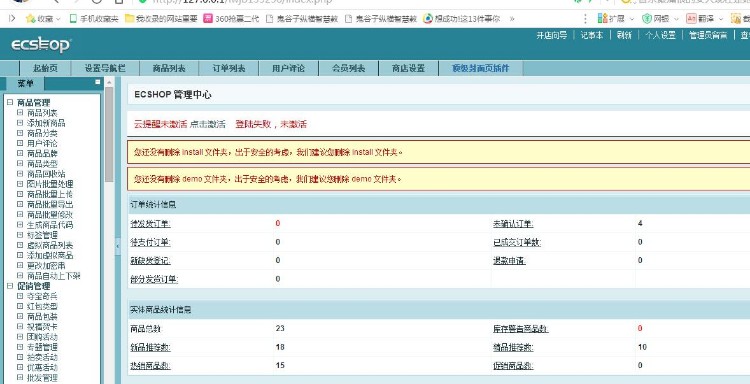Open 图片批量处理 in the sidebar tree
This screenshot has width=750, height=384.
pyautogui.click(x=50, y=184)
